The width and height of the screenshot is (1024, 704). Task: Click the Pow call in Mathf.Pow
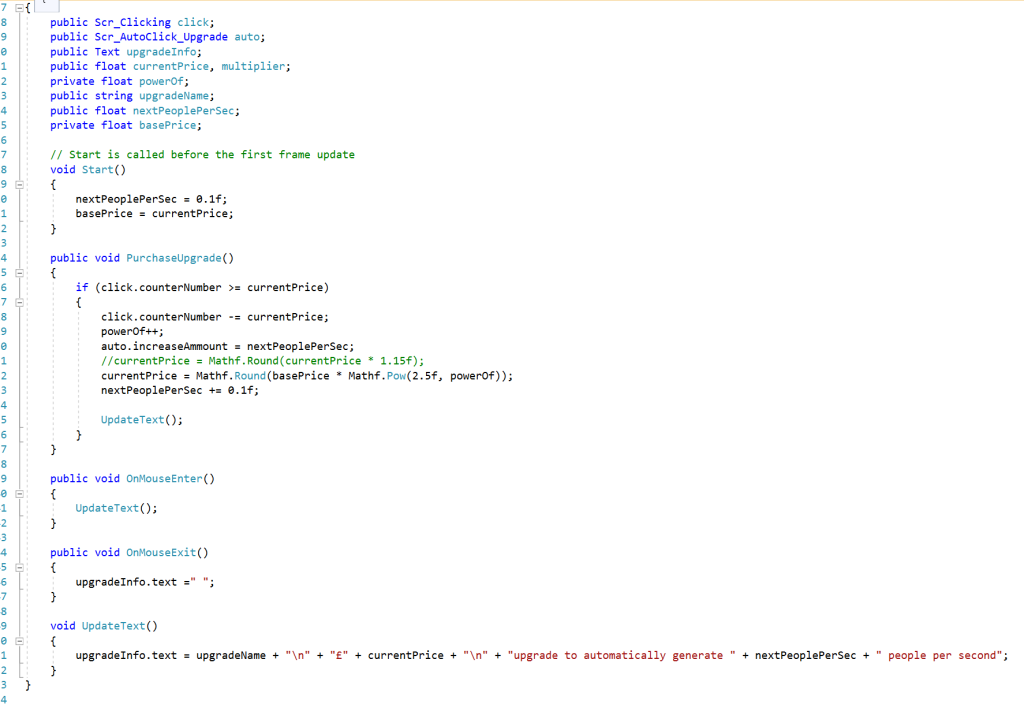coord(389,375)
